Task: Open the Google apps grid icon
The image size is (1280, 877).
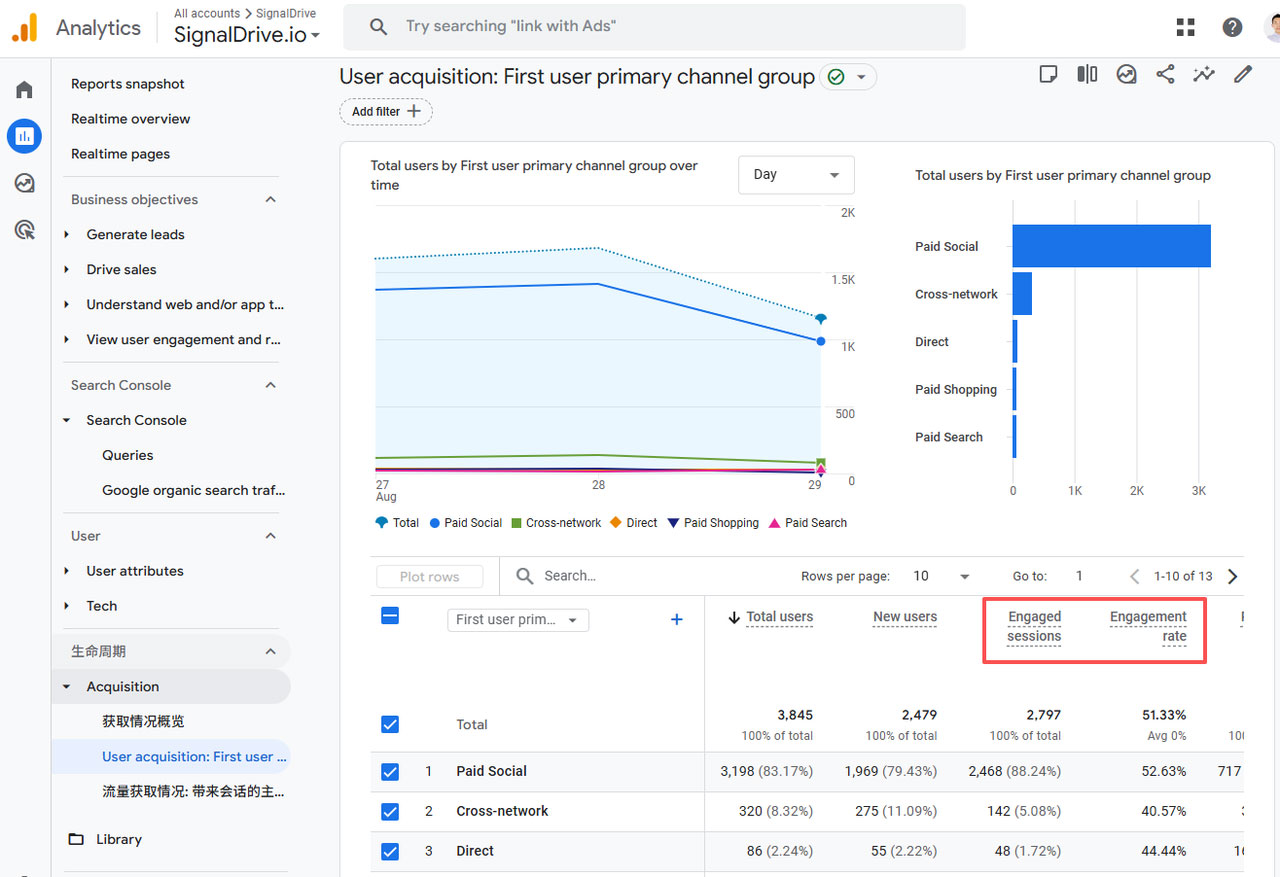Action: tap(1186, 28)
